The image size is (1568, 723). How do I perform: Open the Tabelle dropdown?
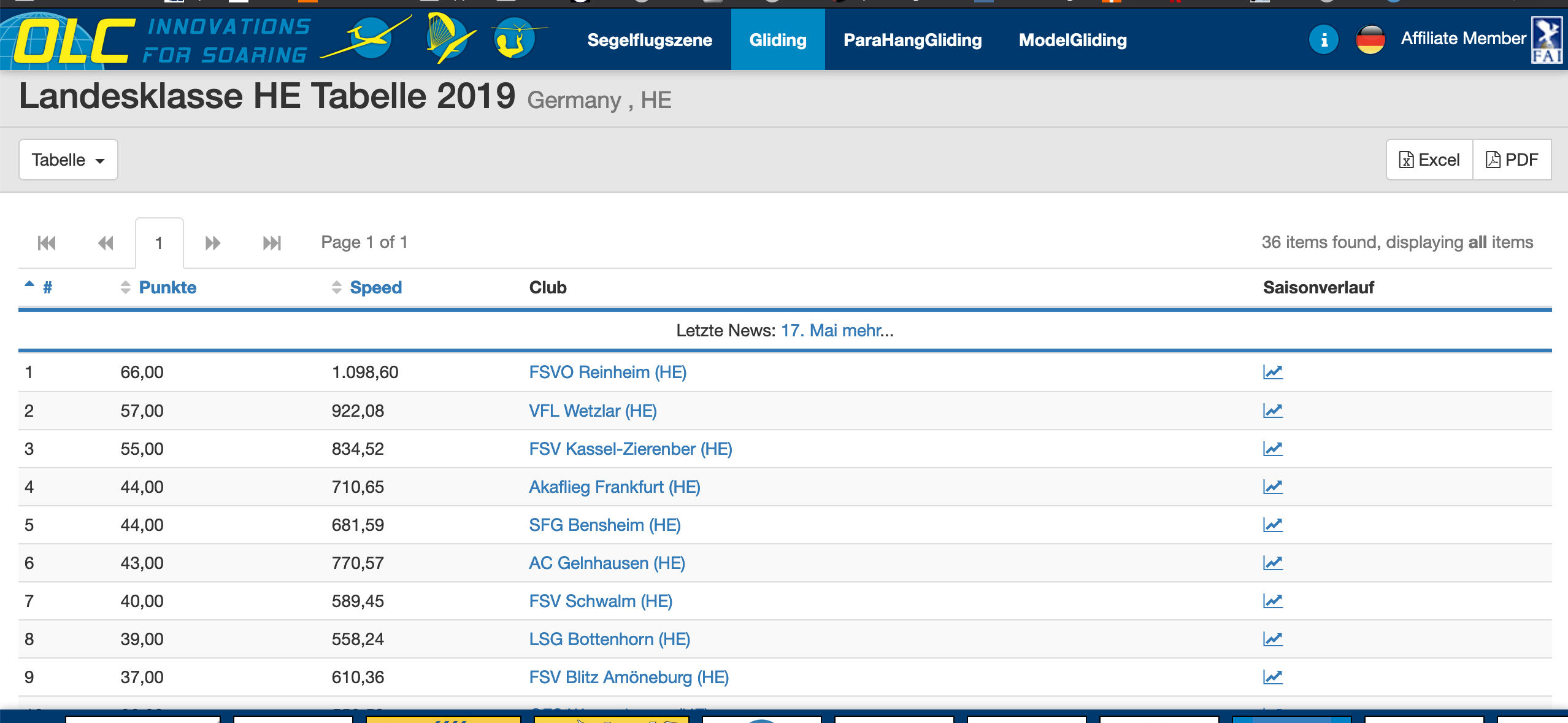tap(68, 160)
